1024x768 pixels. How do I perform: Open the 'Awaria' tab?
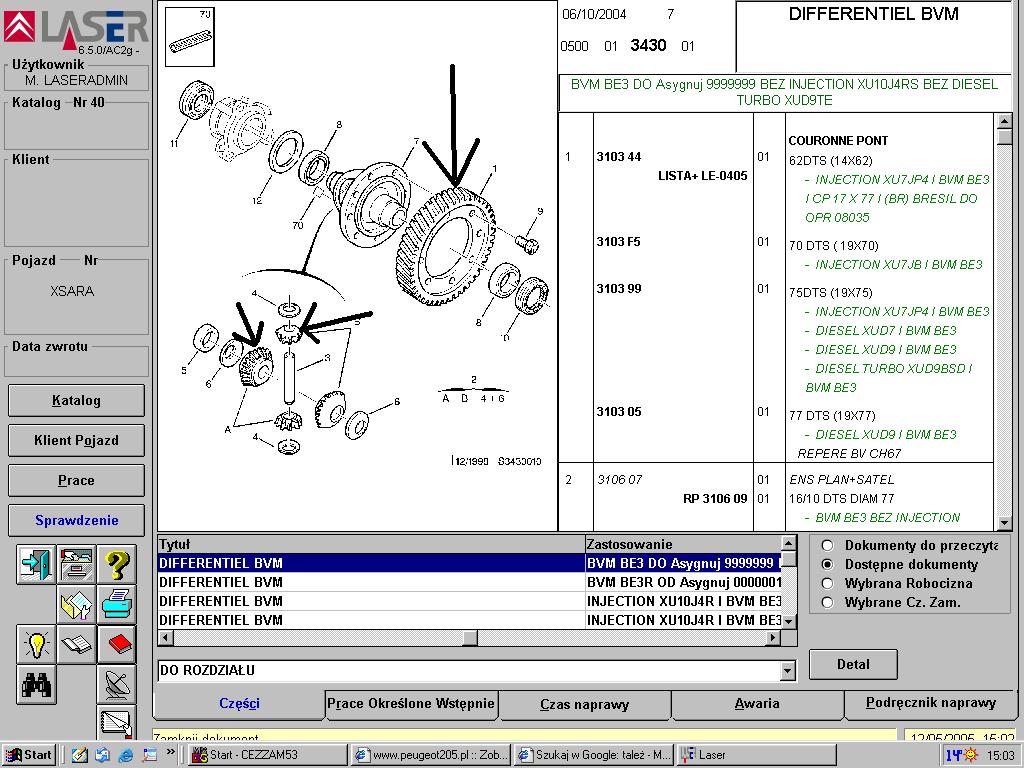(x=756, y=704)
